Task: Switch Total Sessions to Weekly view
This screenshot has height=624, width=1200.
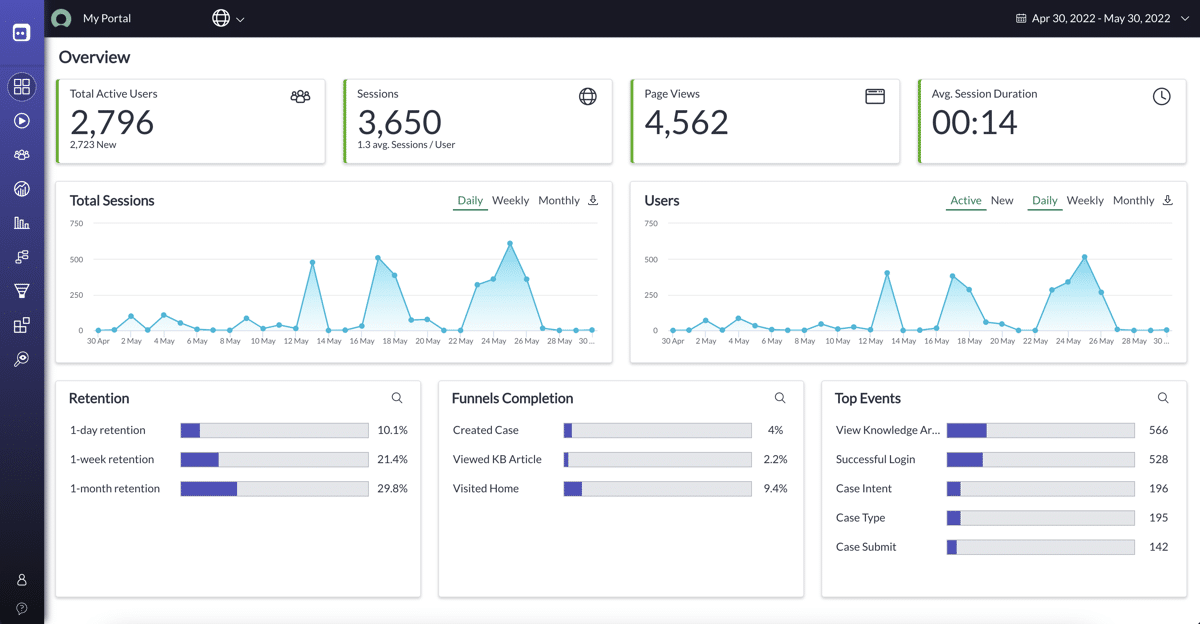Action: pos(510,200)
